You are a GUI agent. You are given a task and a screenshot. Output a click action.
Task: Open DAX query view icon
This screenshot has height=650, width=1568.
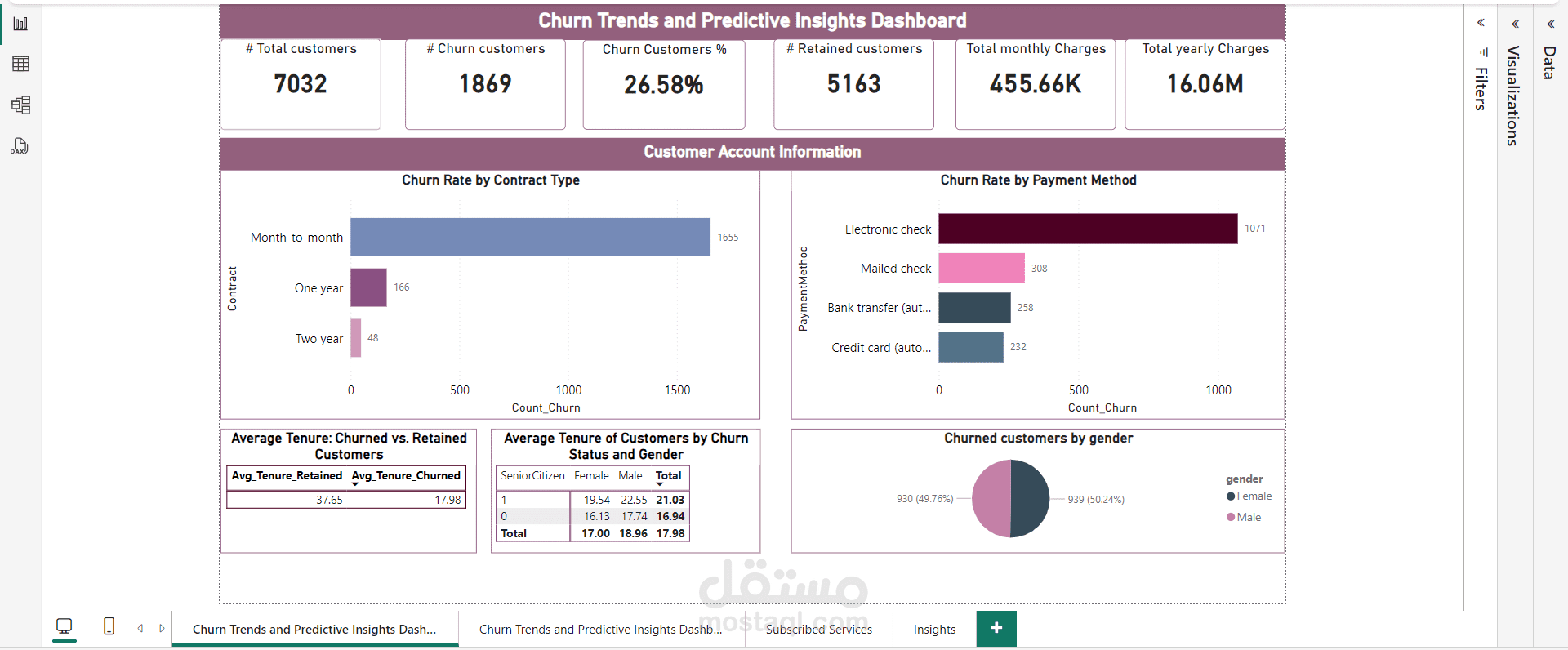pyautogui.click(x=20, y=146)
